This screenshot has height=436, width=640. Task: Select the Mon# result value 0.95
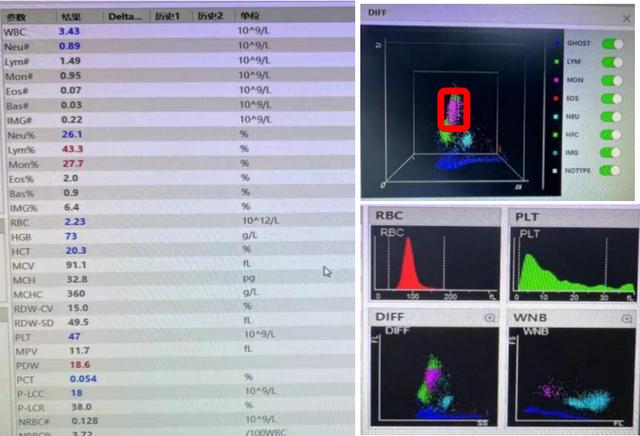coord(71,76)
